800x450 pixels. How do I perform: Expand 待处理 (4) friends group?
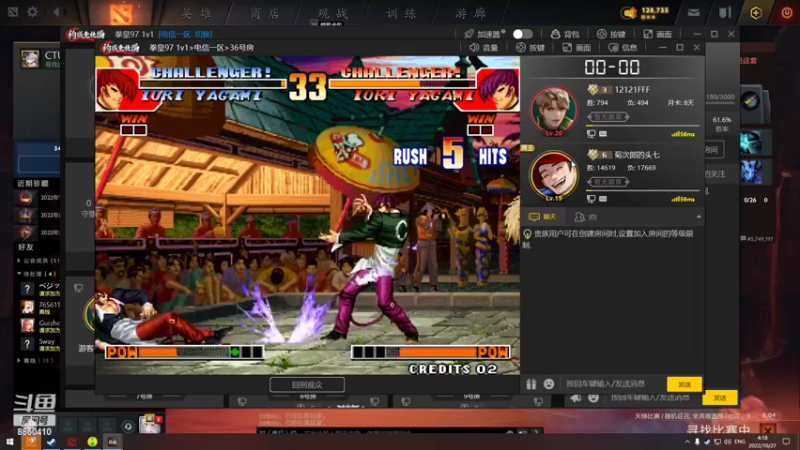pyautogui.click(x=37, y=274)
